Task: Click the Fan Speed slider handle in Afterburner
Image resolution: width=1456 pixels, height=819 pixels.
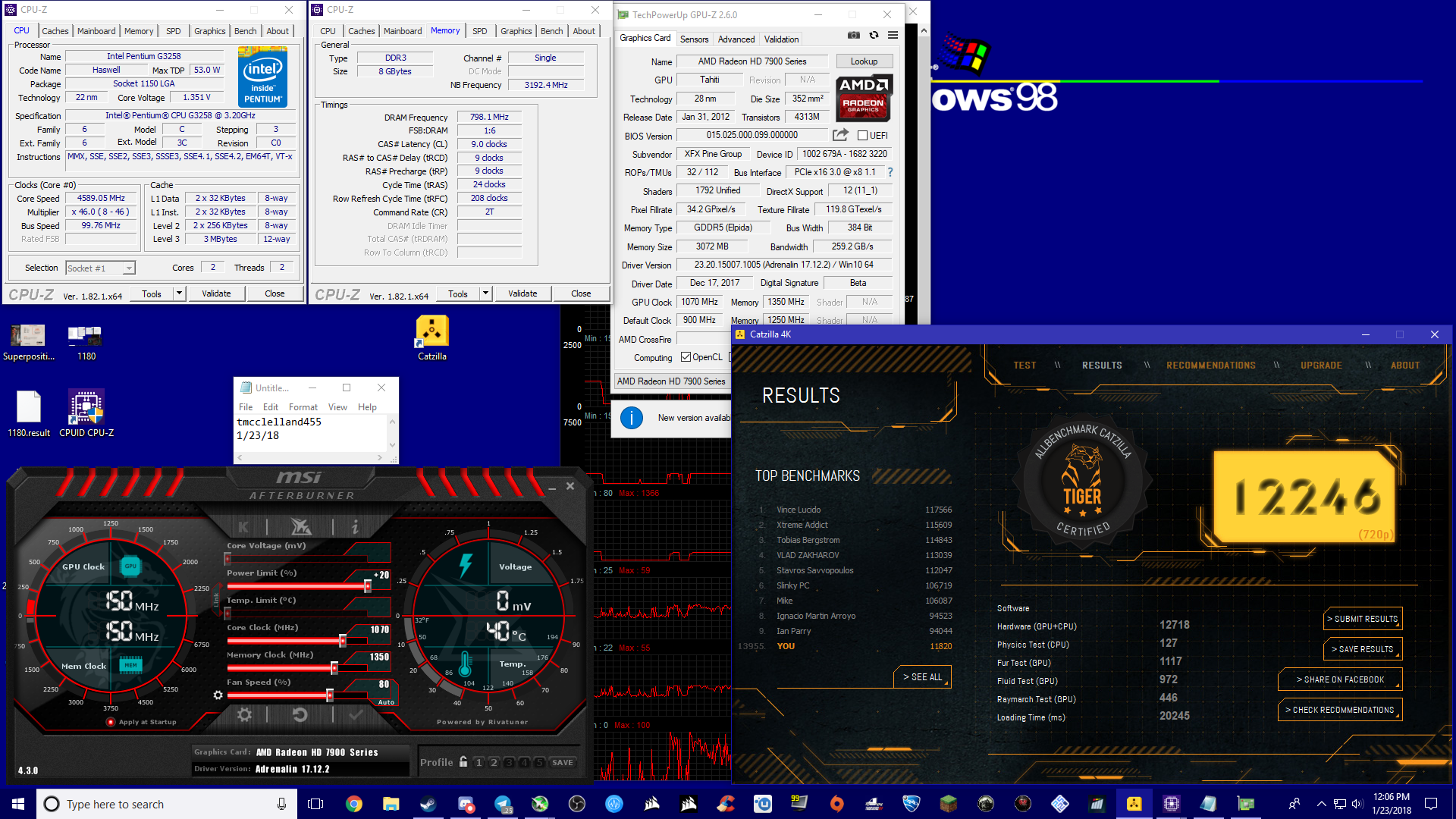Action: point(330,695)
